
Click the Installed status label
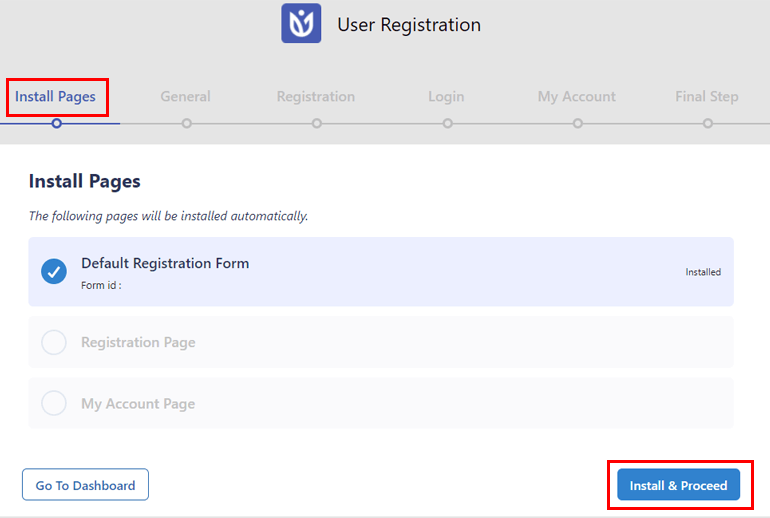coord(703,272)
